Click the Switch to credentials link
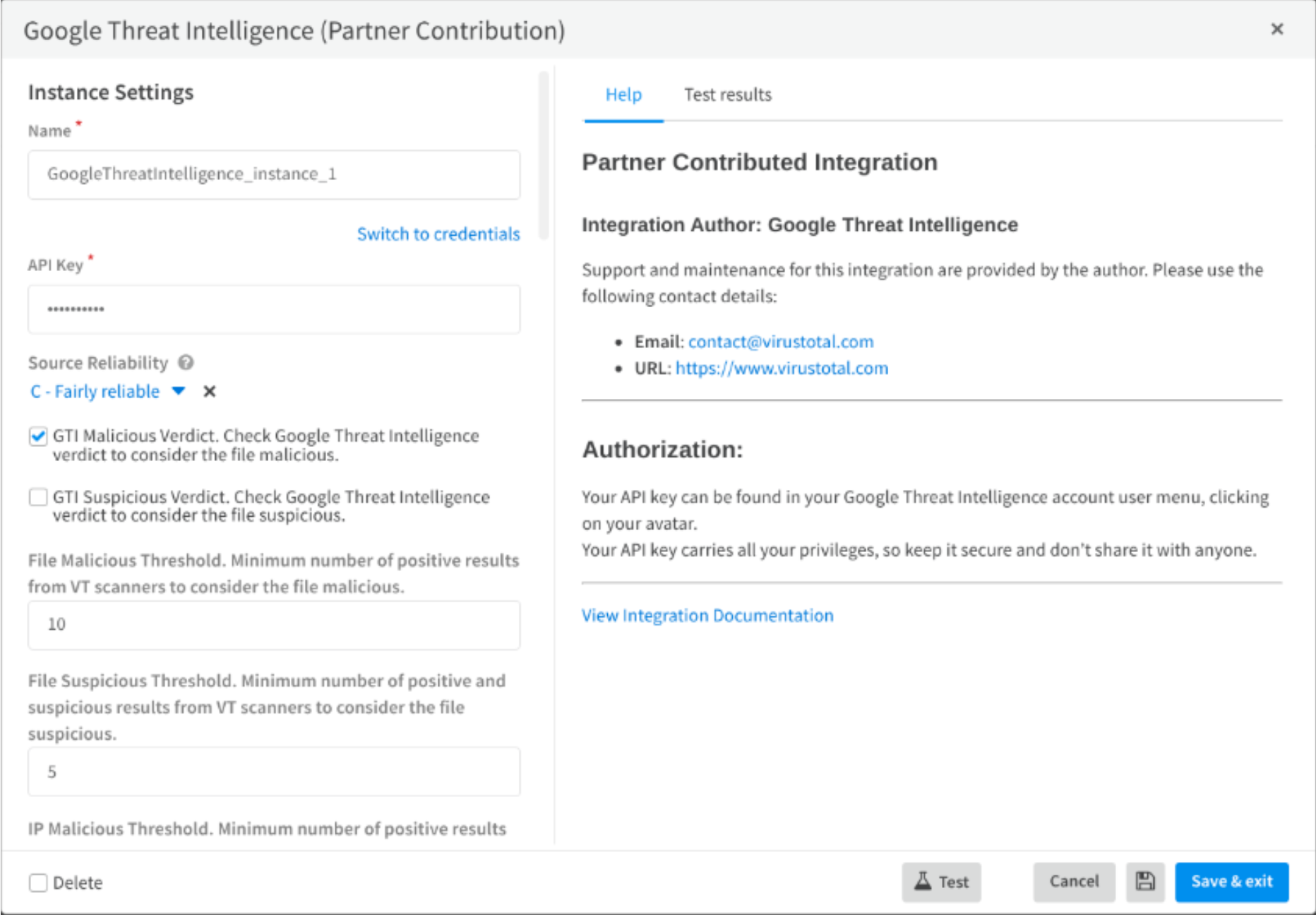Image resolution: width=1316 pixels, height=915 pixels. pyautogui.click(x=438, y=234)
